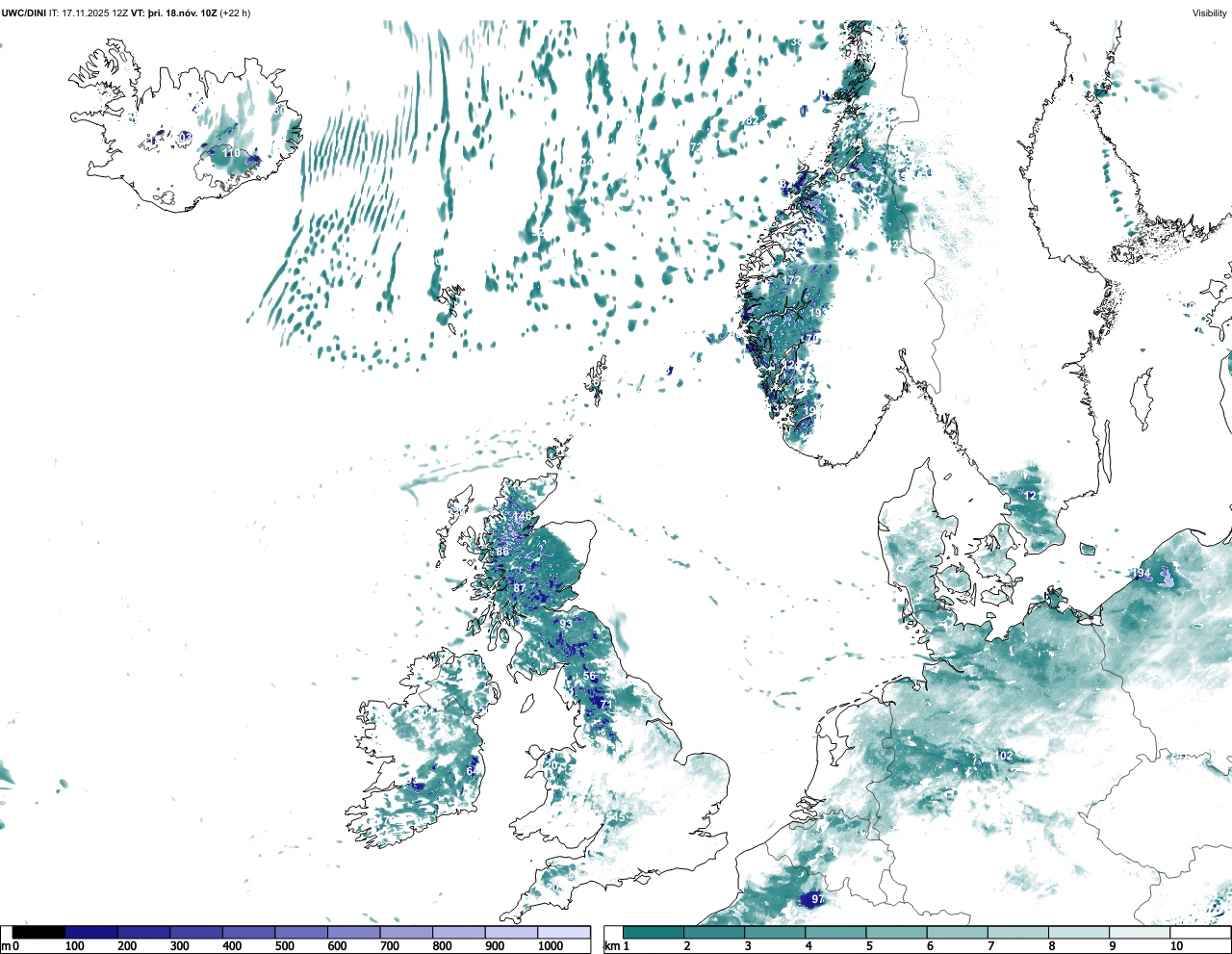Click the '10' tick on the km scale
The width and height of the screenshot is (1232, 954).
[1176, 946]
